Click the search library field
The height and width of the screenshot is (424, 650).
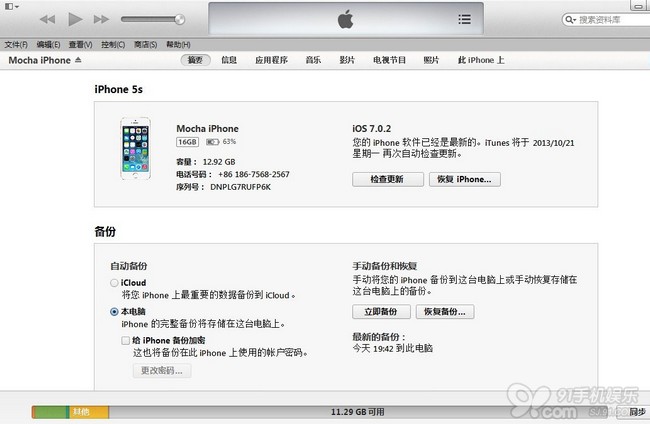(609, 19)
